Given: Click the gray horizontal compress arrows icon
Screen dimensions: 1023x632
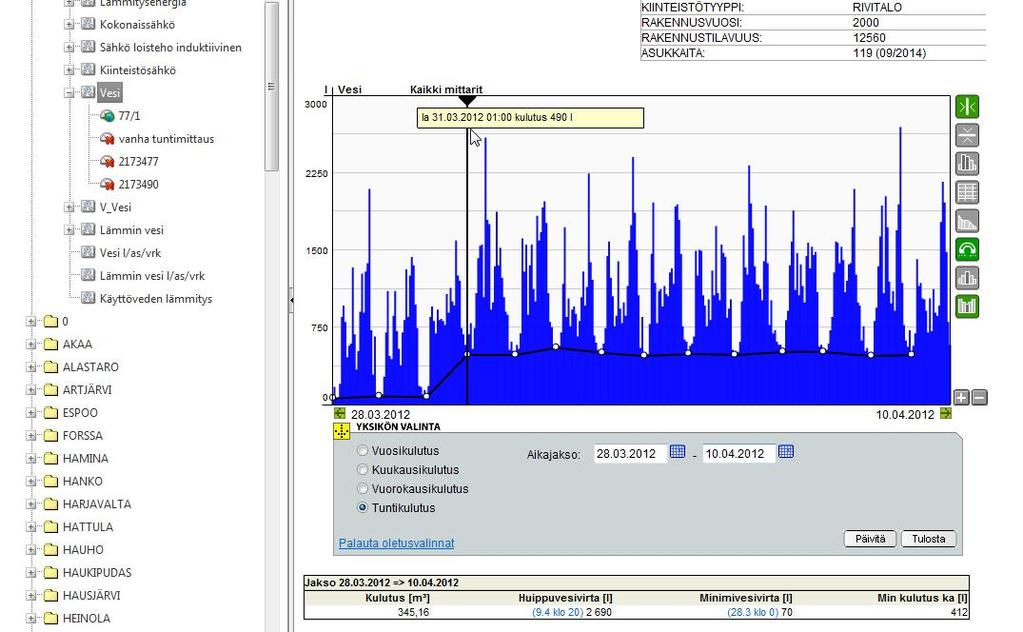Looking at the screenshot, I should [x=967, y=135].
